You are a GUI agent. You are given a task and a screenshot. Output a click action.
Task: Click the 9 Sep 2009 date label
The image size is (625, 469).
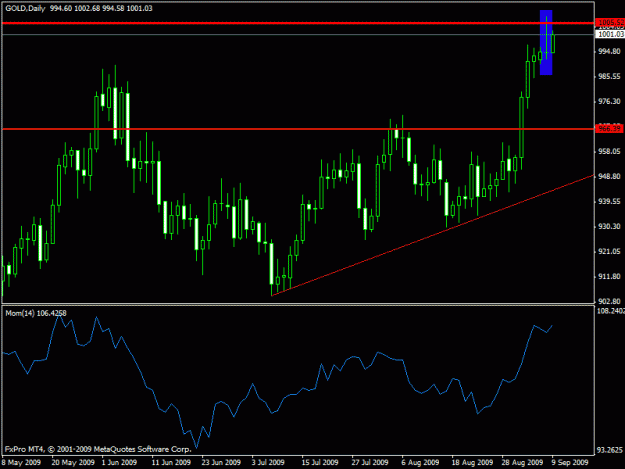pyautogui.click(x=570, y=462)
